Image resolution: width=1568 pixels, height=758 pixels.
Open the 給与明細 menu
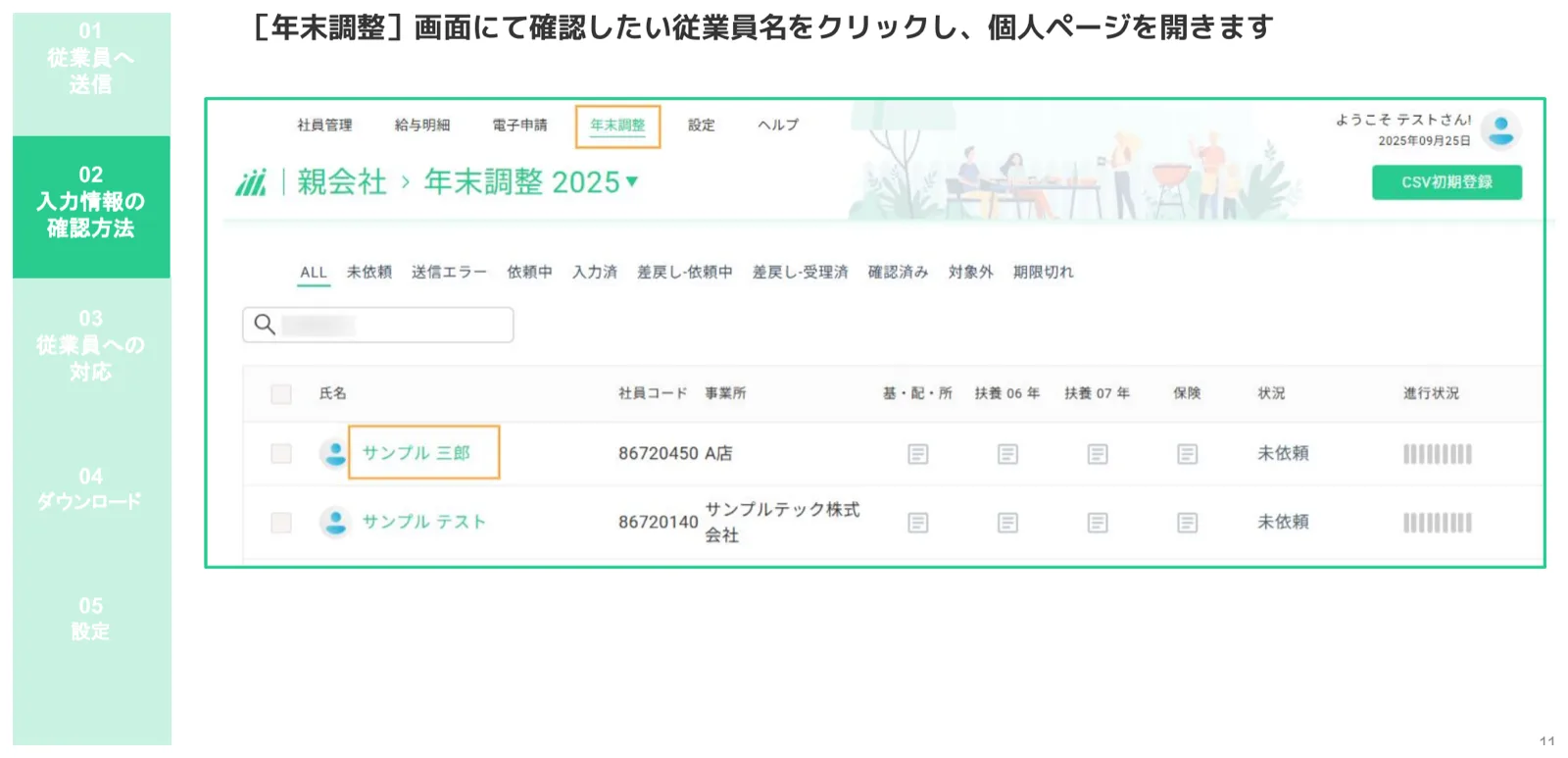click(x=422, y=125)
